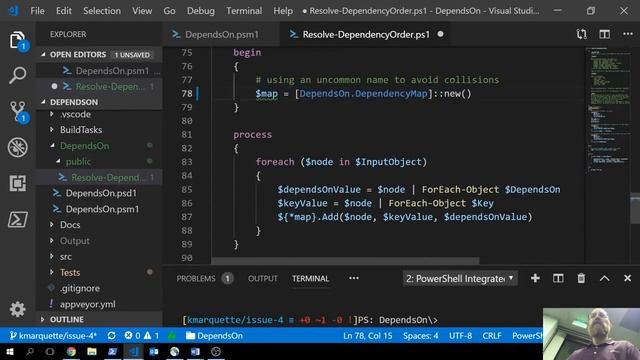The width and height of the screenshot is (640, 360).
Task: Open the File menu
Action: tap(37, 11)
